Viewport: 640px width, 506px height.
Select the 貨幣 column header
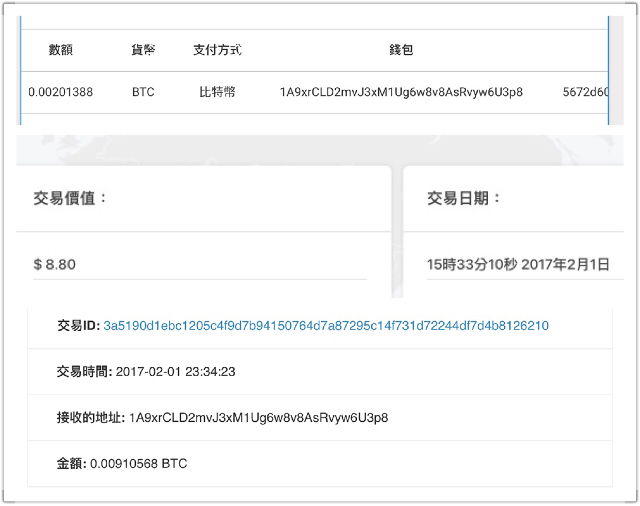[x=143, y=50]
